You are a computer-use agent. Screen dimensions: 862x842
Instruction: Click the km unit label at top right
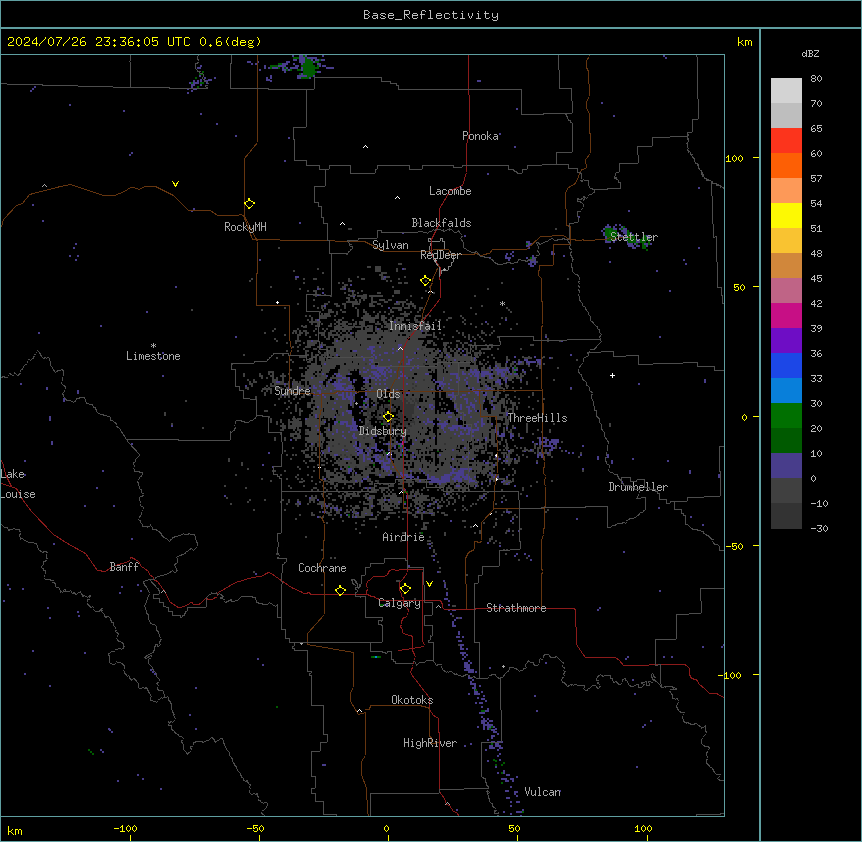click(744, 42)
